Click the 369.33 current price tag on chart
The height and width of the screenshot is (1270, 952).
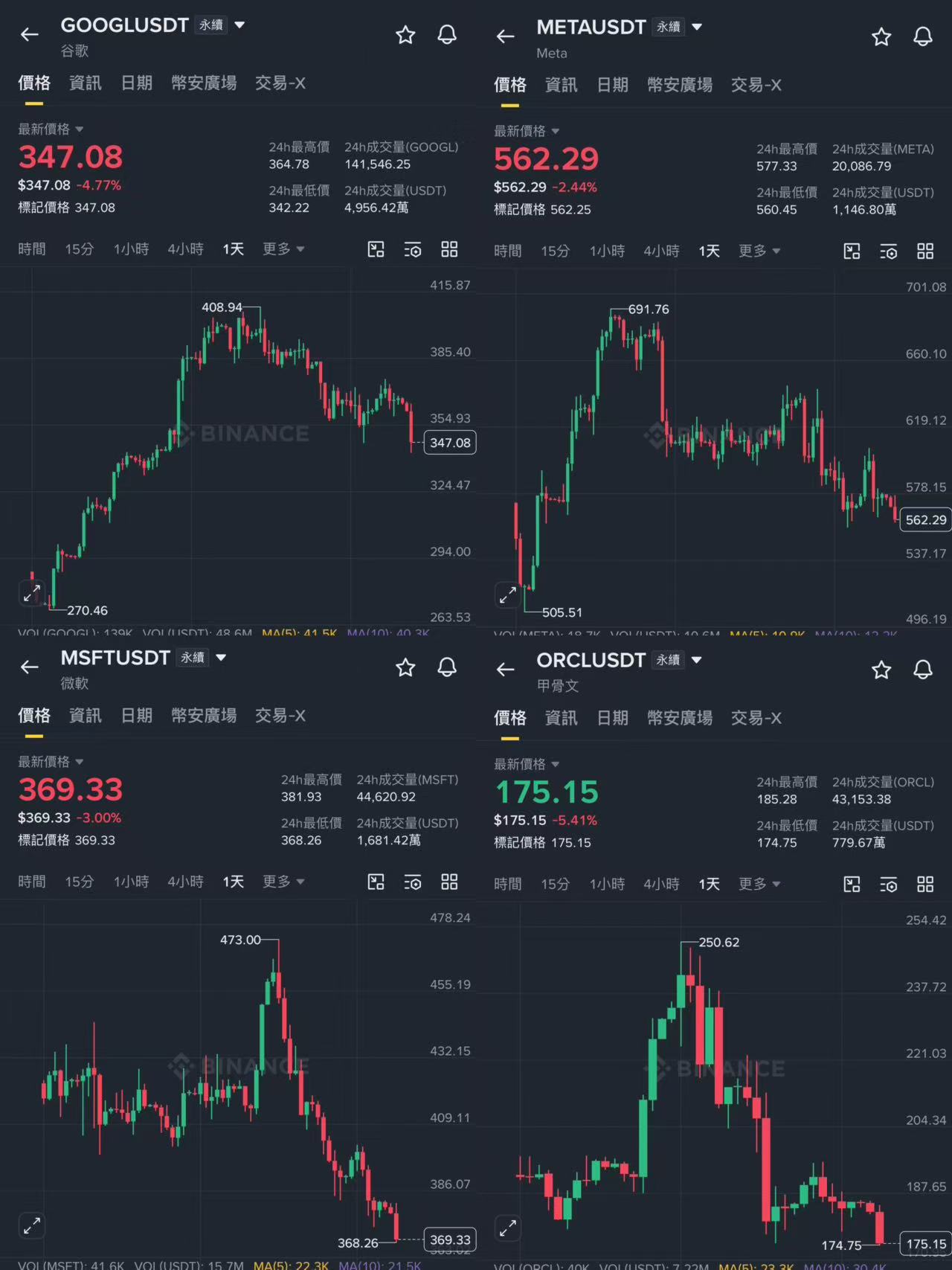(x=450, y=1239)
